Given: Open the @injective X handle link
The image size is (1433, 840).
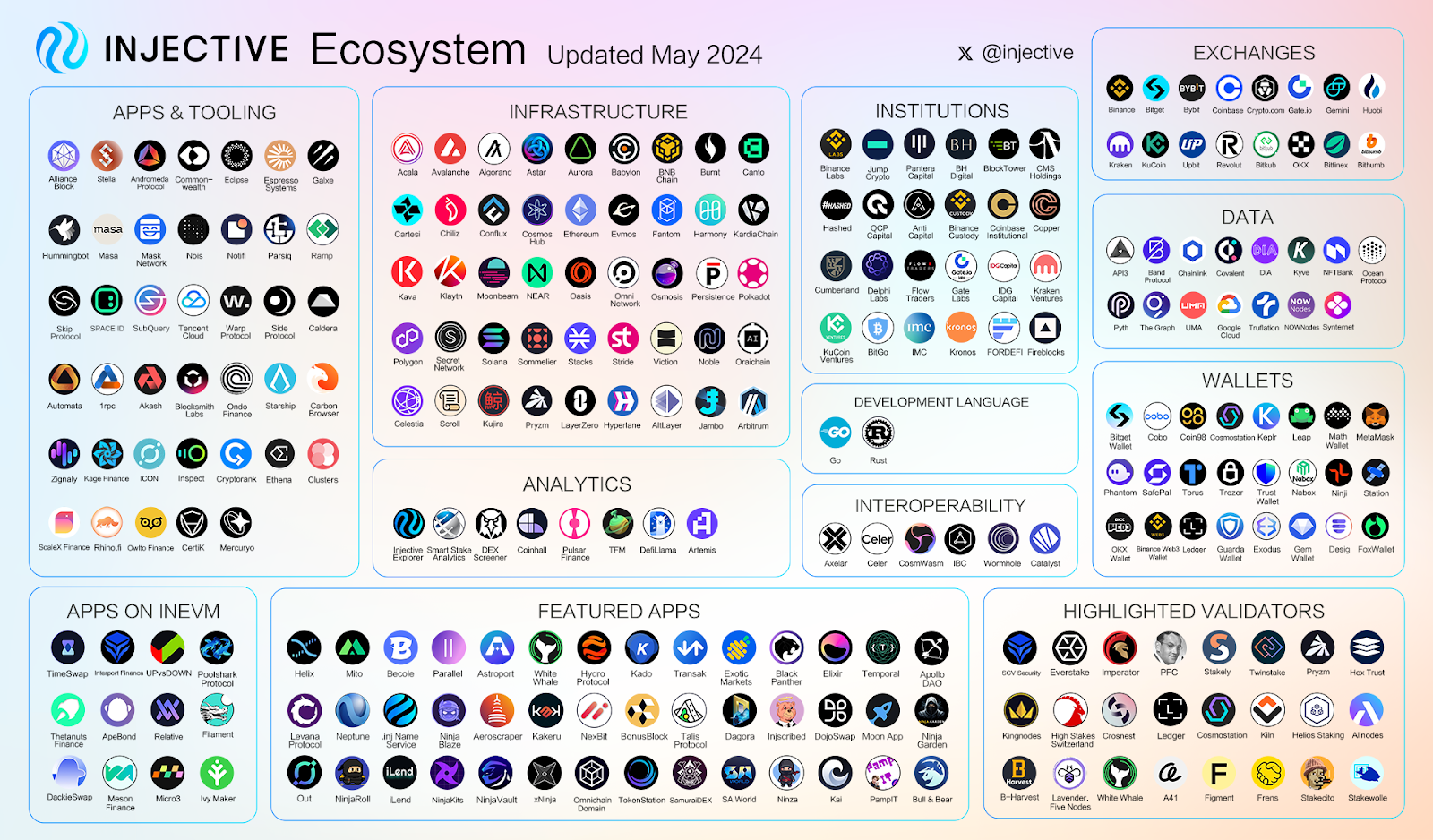Looking at the screenshot, I should [x=1016, y=53].
